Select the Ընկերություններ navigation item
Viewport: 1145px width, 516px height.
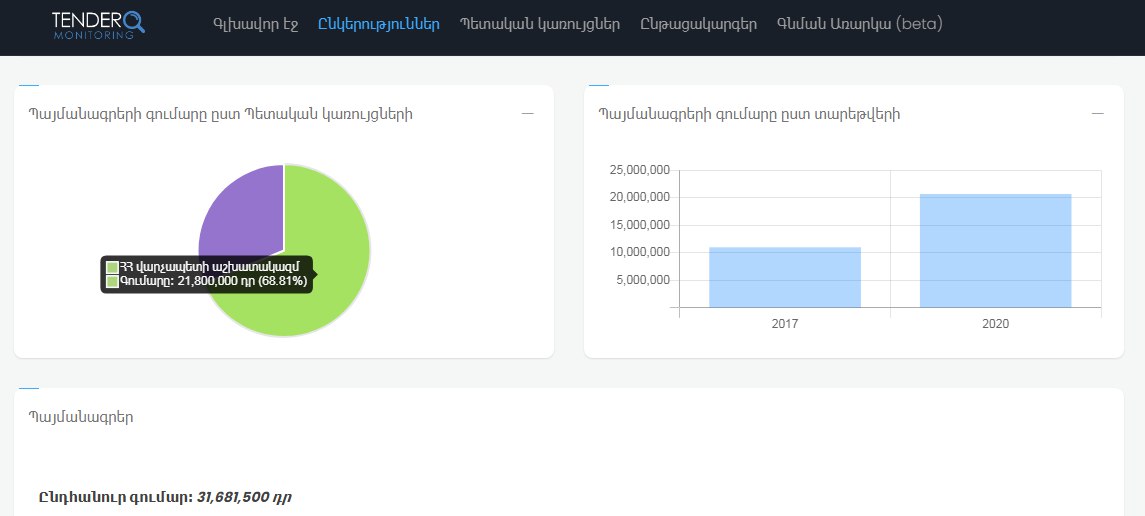pos(379,24)
